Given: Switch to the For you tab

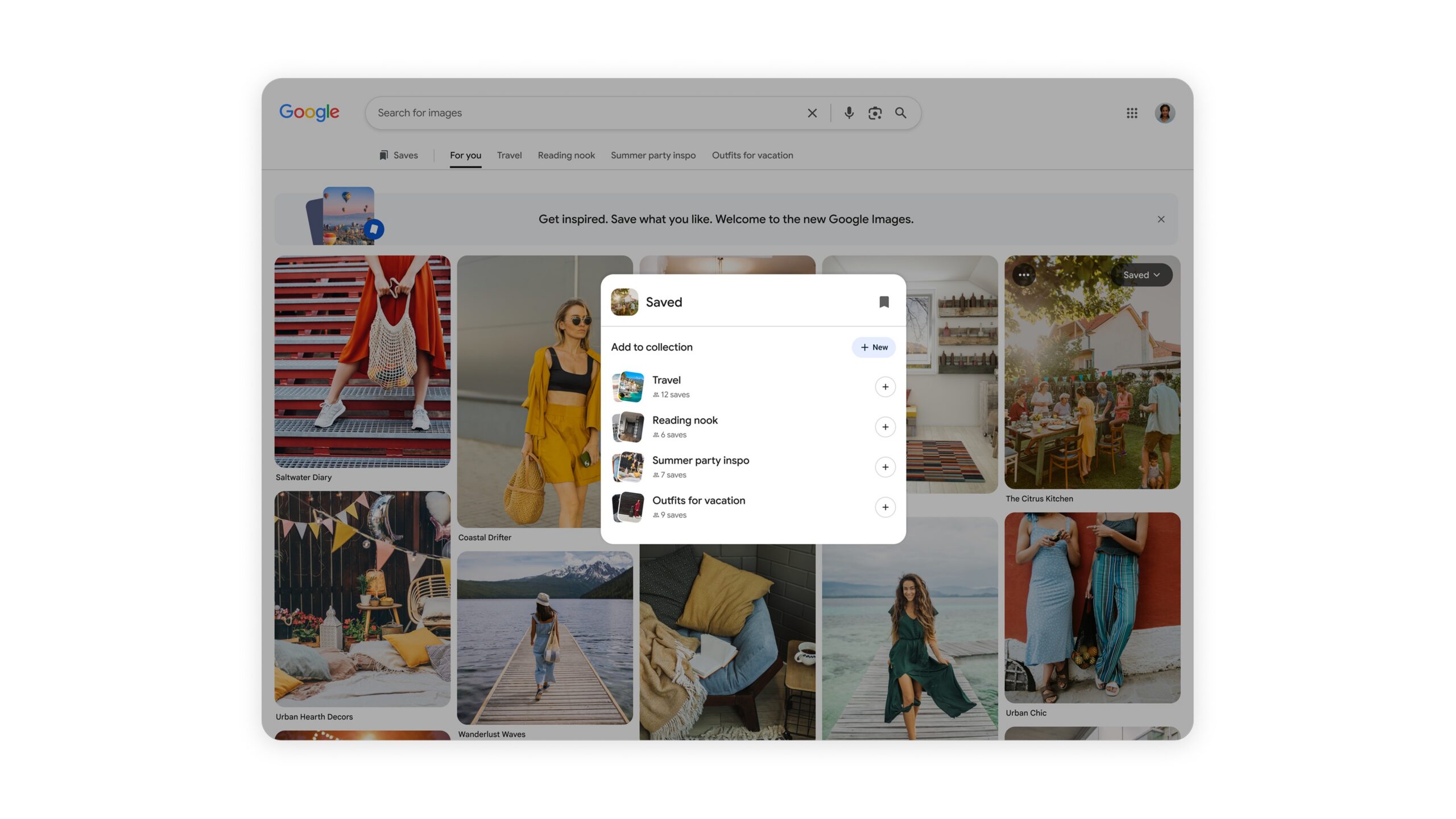Looking at the screenshot, I should (x=465, y=155).
